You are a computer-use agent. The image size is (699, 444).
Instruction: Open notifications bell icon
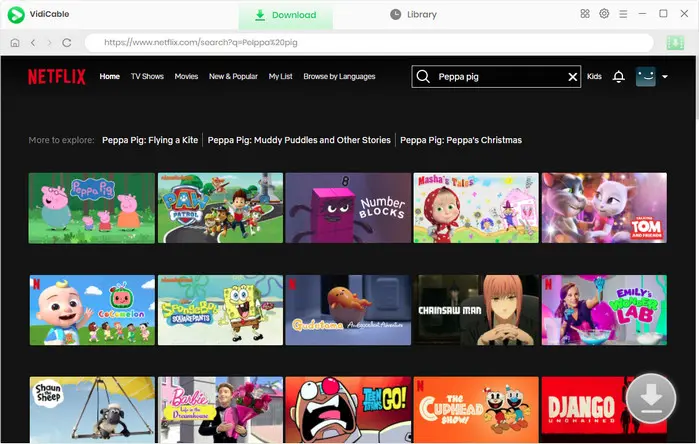618,77
